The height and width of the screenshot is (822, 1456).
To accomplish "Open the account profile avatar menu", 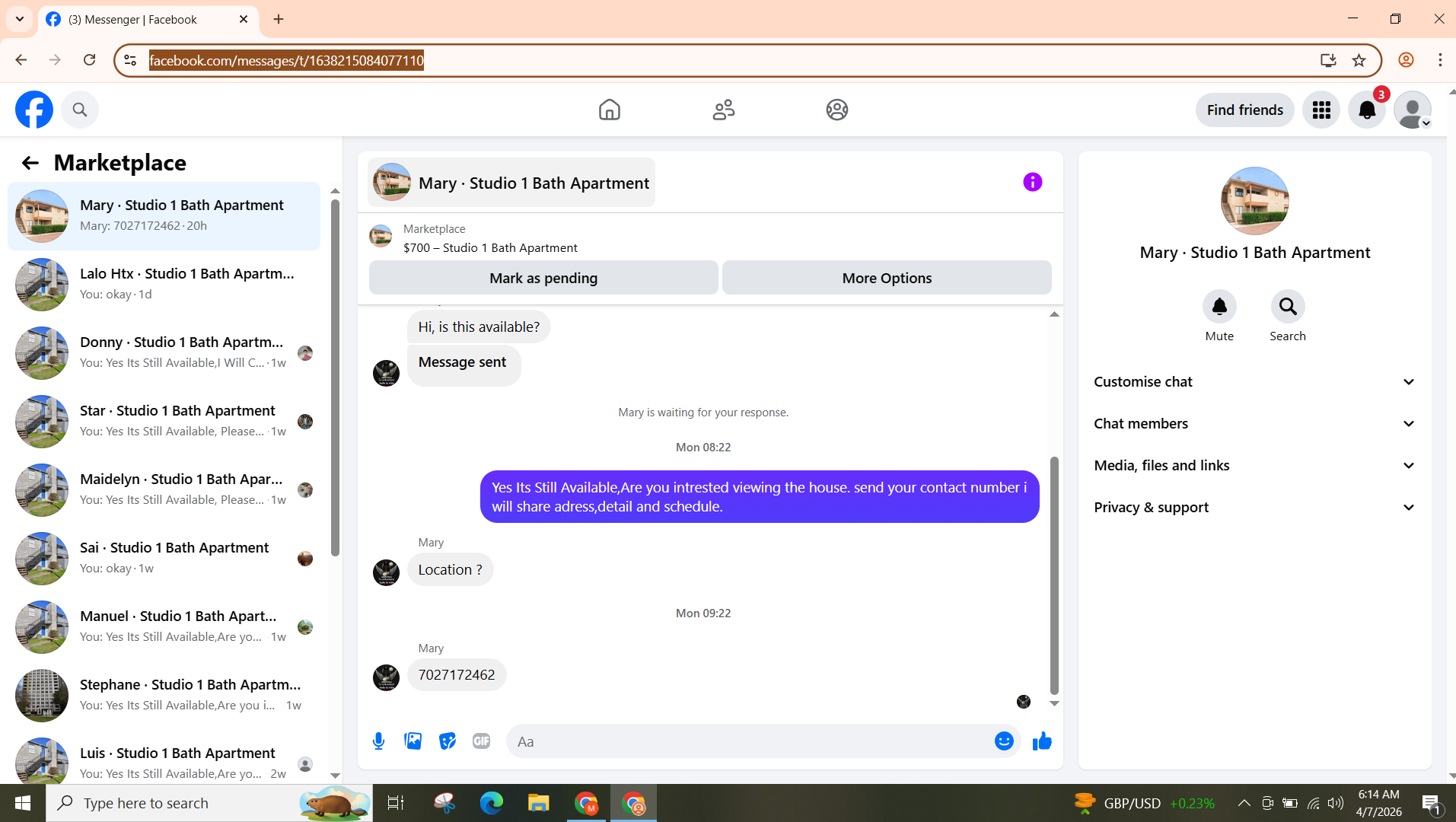I will coord(1413,110).
